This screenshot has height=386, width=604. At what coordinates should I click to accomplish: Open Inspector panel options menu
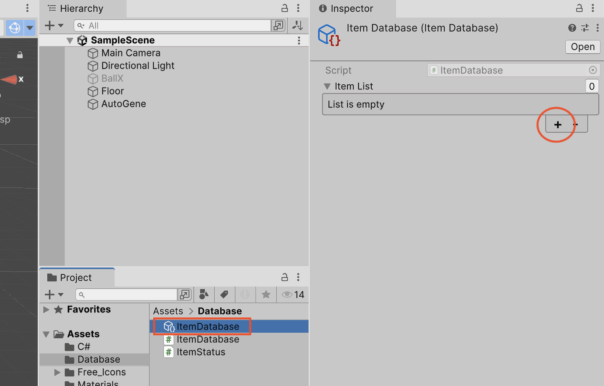593,8
